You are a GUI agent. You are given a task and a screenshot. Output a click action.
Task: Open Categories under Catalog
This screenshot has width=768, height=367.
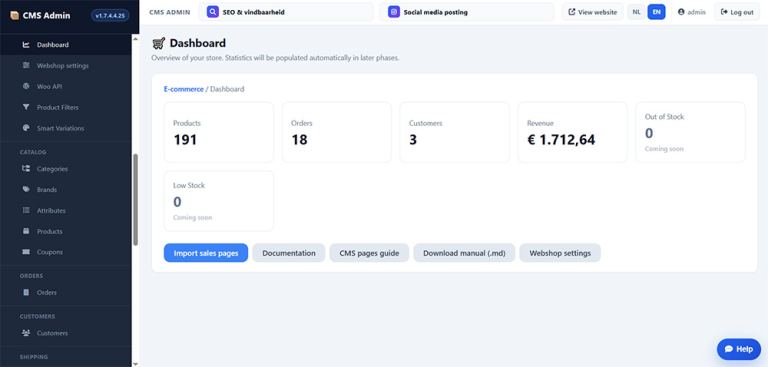click(x=66, y=169)
